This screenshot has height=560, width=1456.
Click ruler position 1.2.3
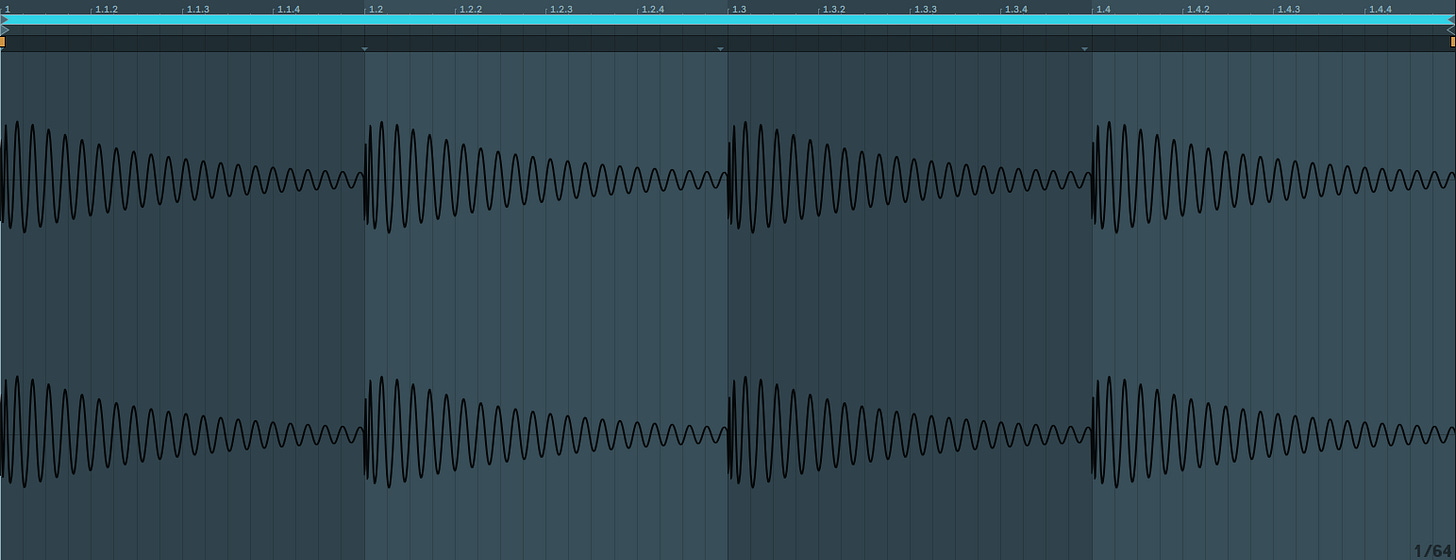[x=561, y=9]
